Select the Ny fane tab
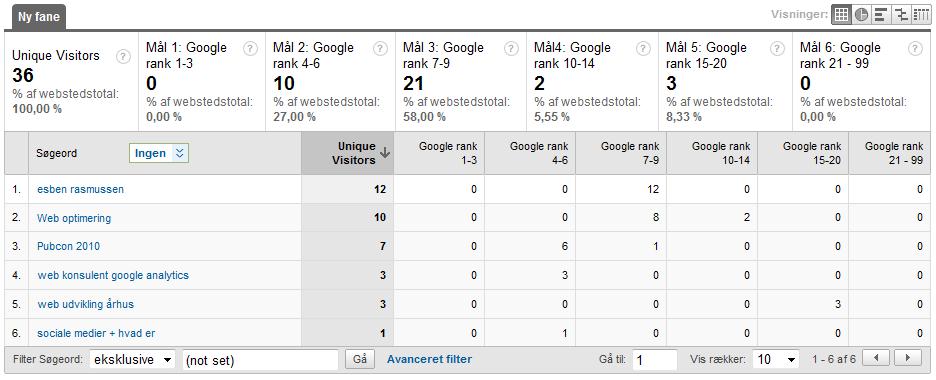The width and height of the screenshot is (936, 380). (x=38, y=17)
